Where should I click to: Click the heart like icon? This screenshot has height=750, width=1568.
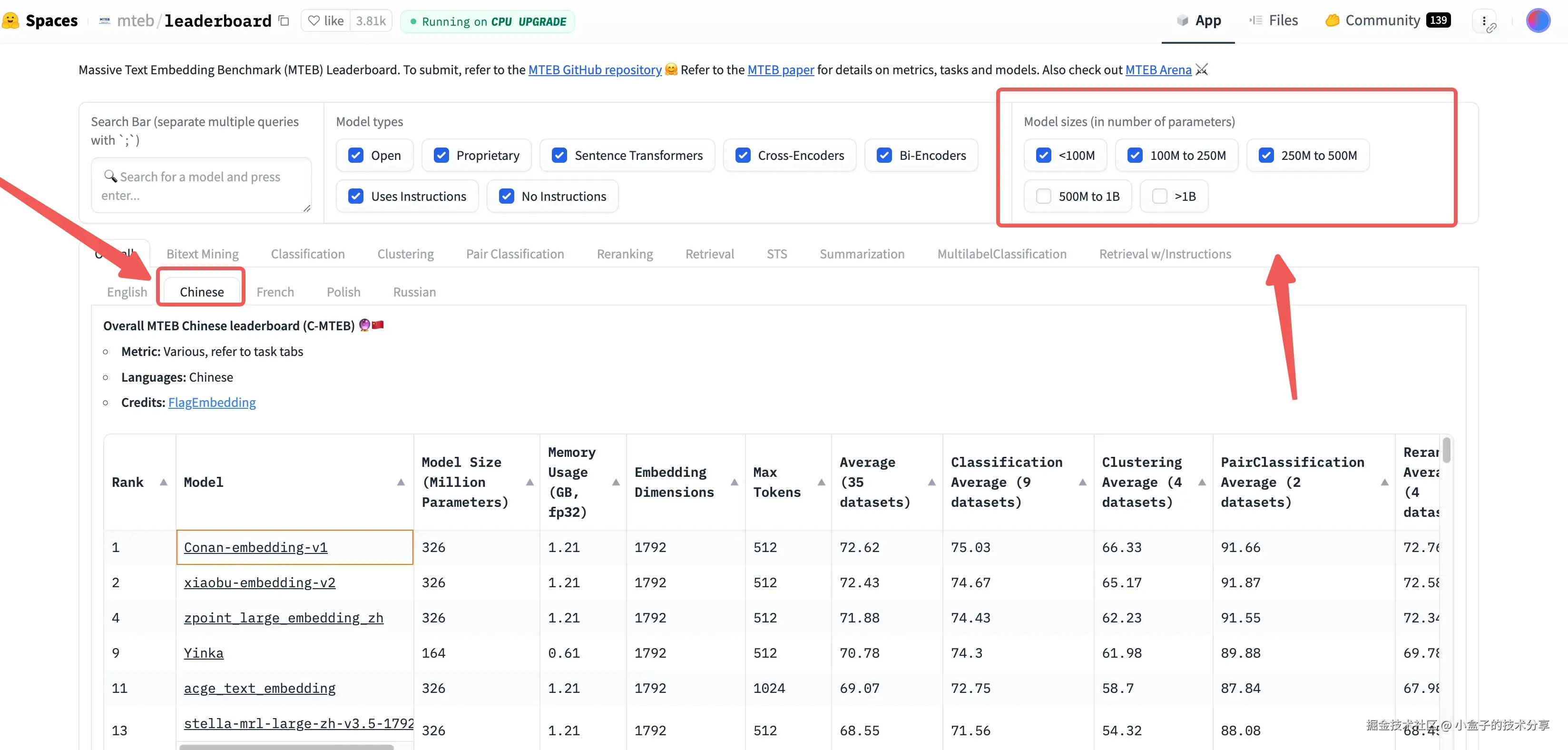[x=314, y=20]
